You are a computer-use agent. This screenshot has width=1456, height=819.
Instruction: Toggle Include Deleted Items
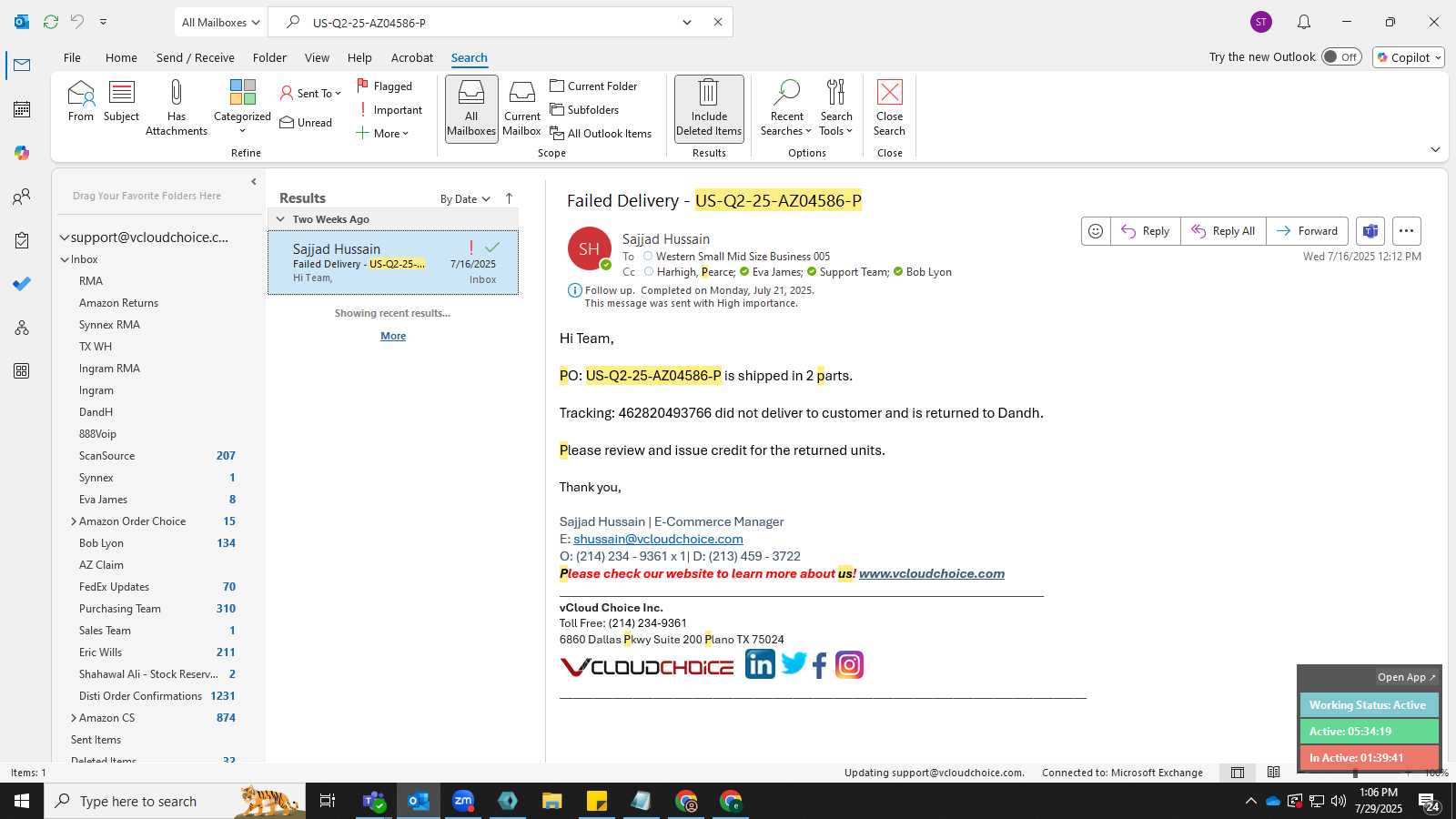709,108
